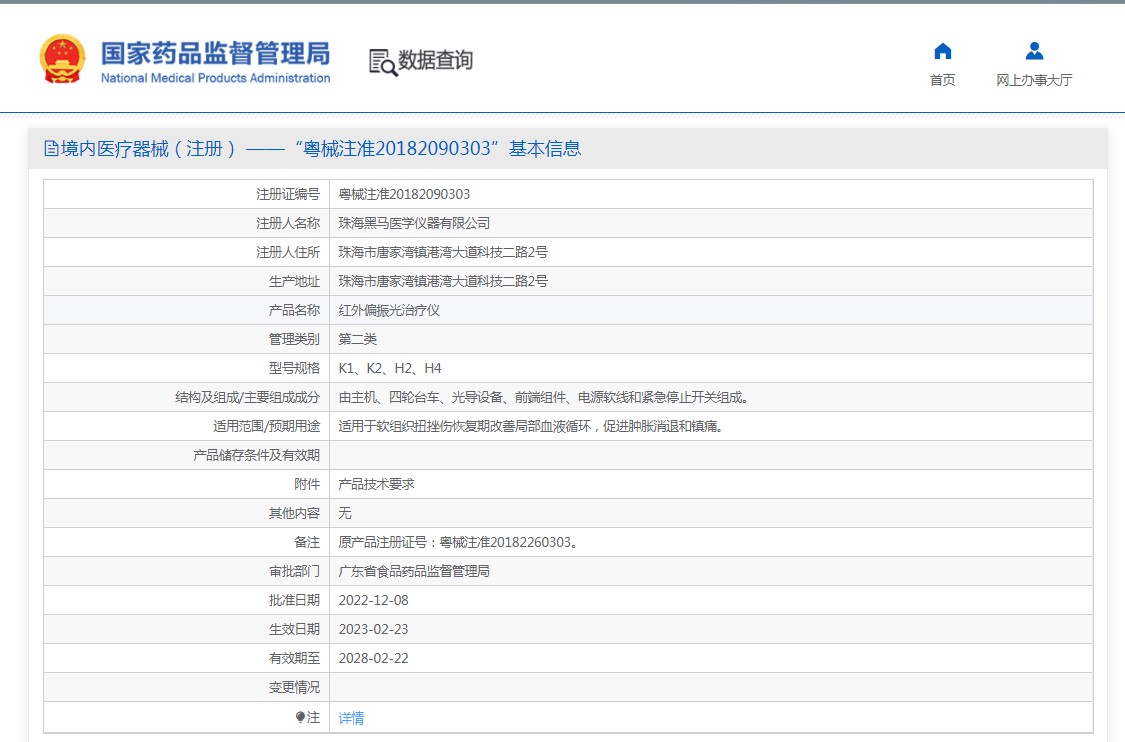1125x742 pixels.
Task: Click the model specification K1、K2、H2、H4
Action: 389,368
